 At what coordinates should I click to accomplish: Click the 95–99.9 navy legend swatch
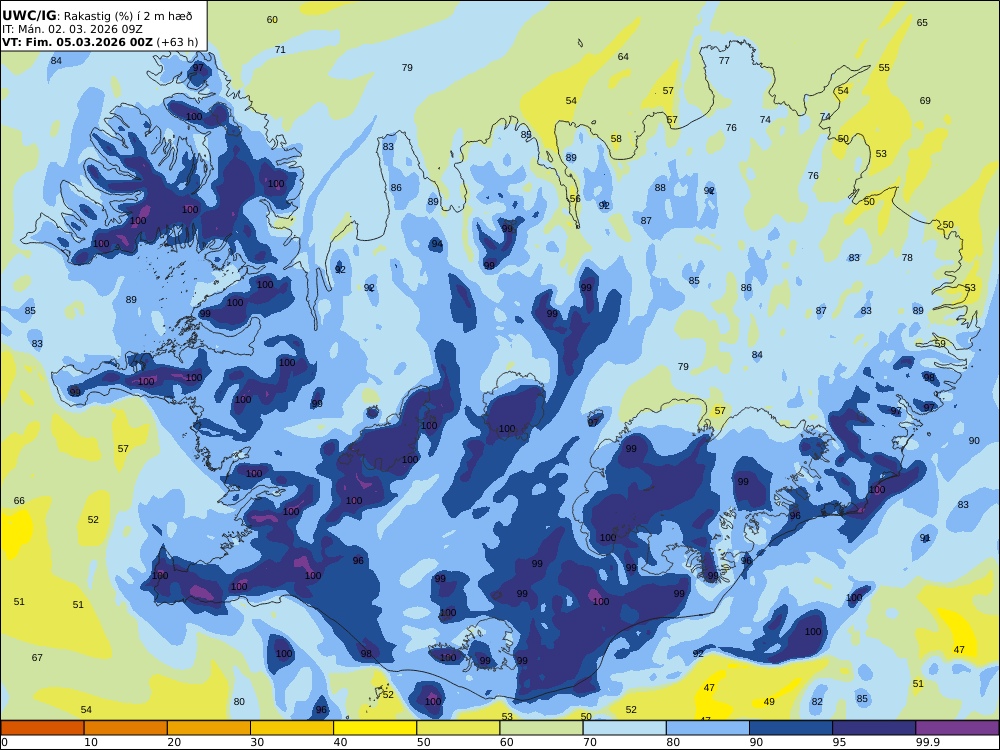(x=874, y=728)
